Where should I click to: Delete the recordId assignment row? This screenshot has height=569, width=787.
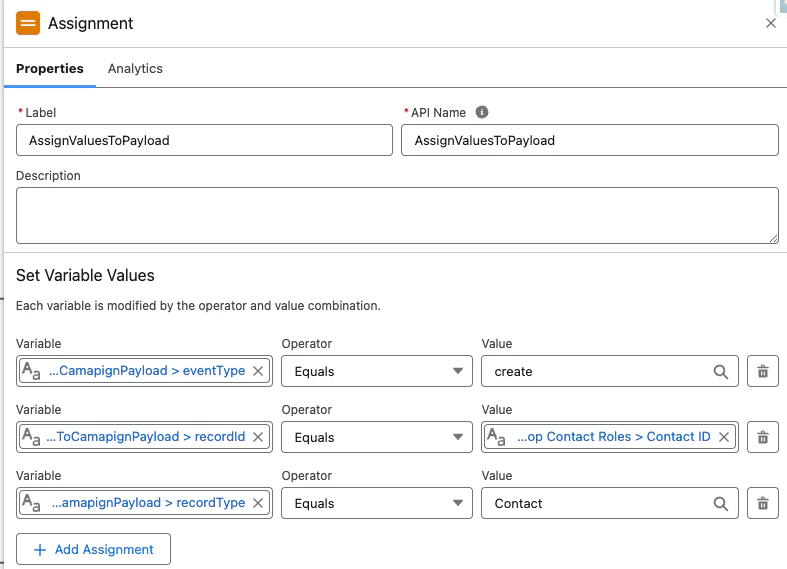762,437
